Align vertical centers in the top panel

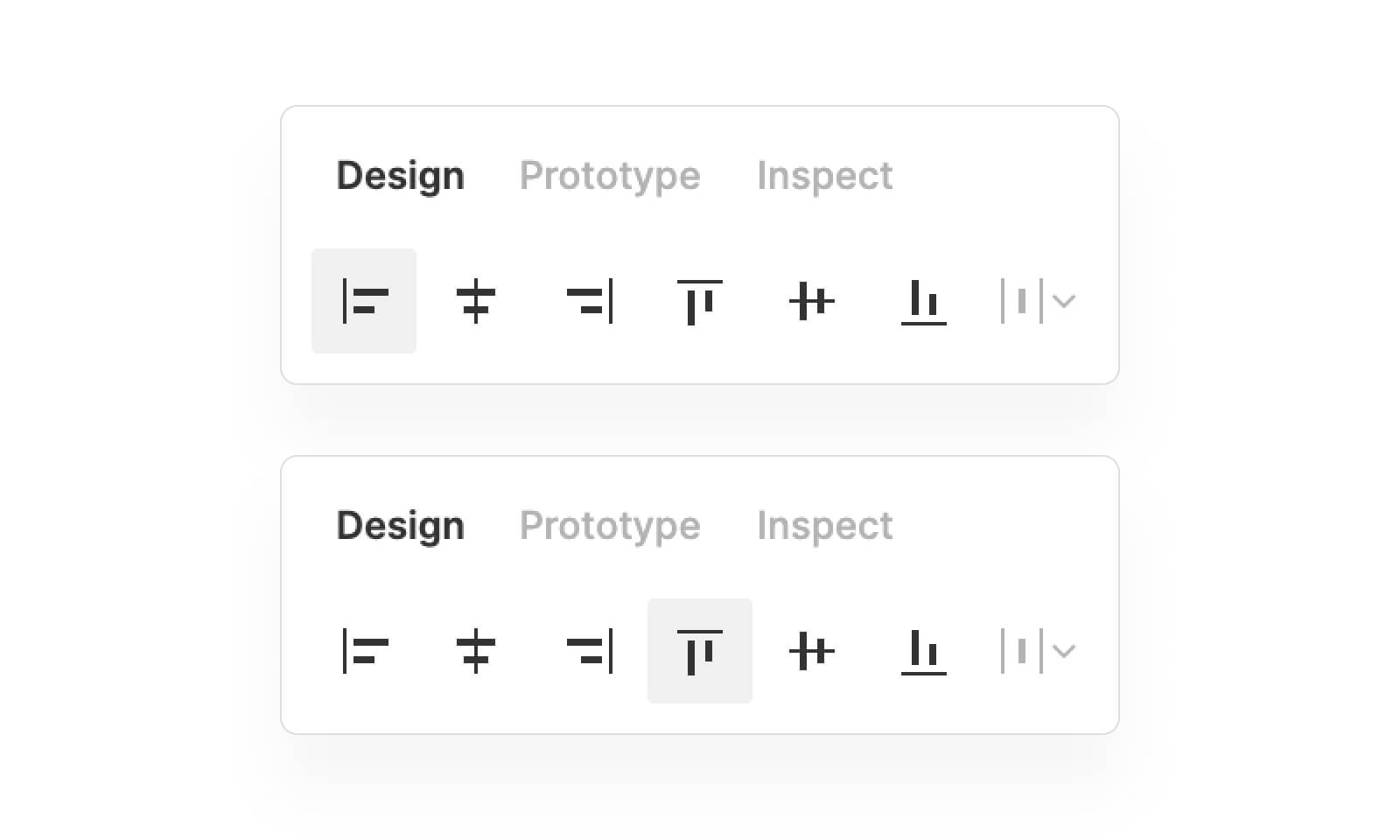coord(812,301)
